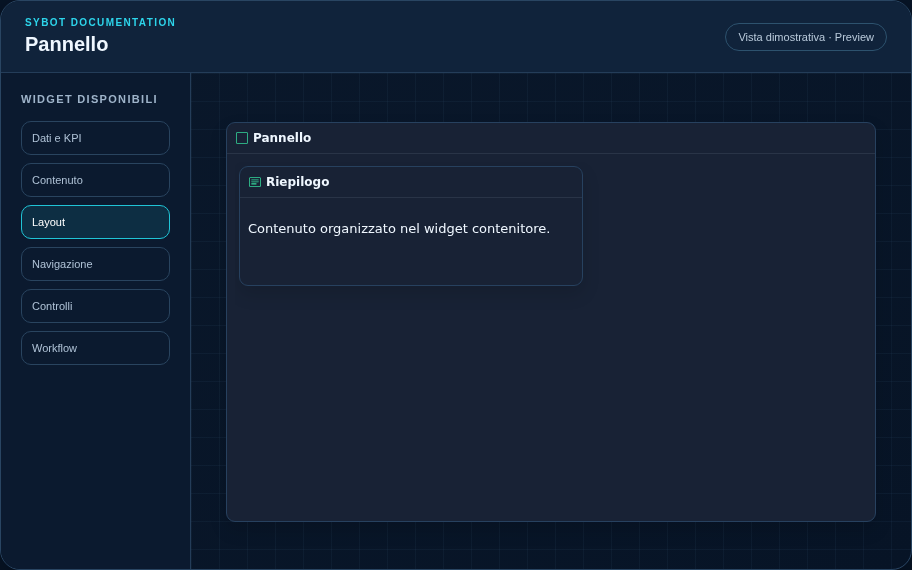Select the Riepilogo card title
This screenshot has width=912, height=570.
[297, 181]
